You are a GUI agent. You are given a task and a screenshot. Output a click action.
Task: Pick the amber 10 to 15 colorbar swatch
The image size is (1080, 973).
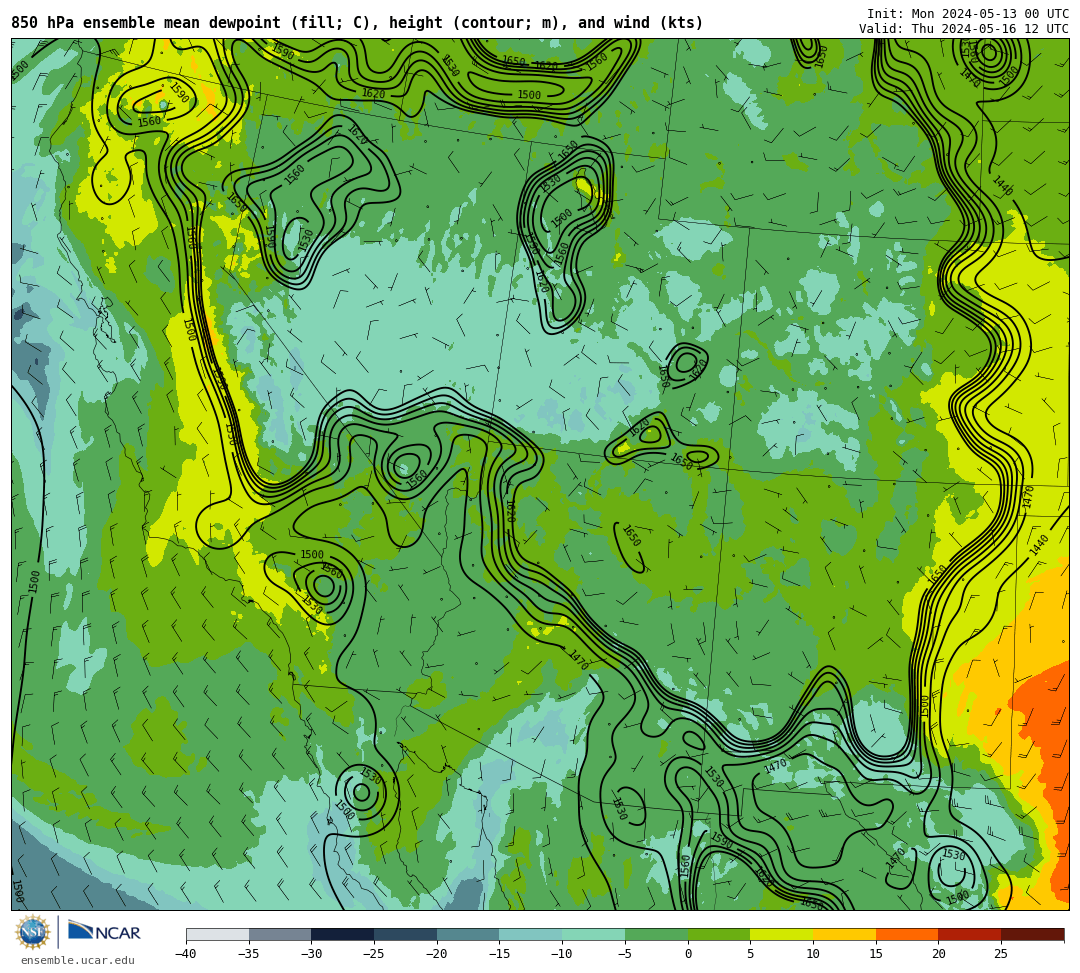coord(844,934)
